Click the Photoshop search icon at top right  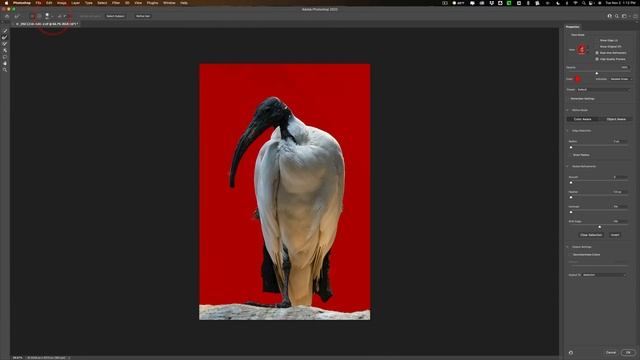pyautogui.click(x=617, y=16)
